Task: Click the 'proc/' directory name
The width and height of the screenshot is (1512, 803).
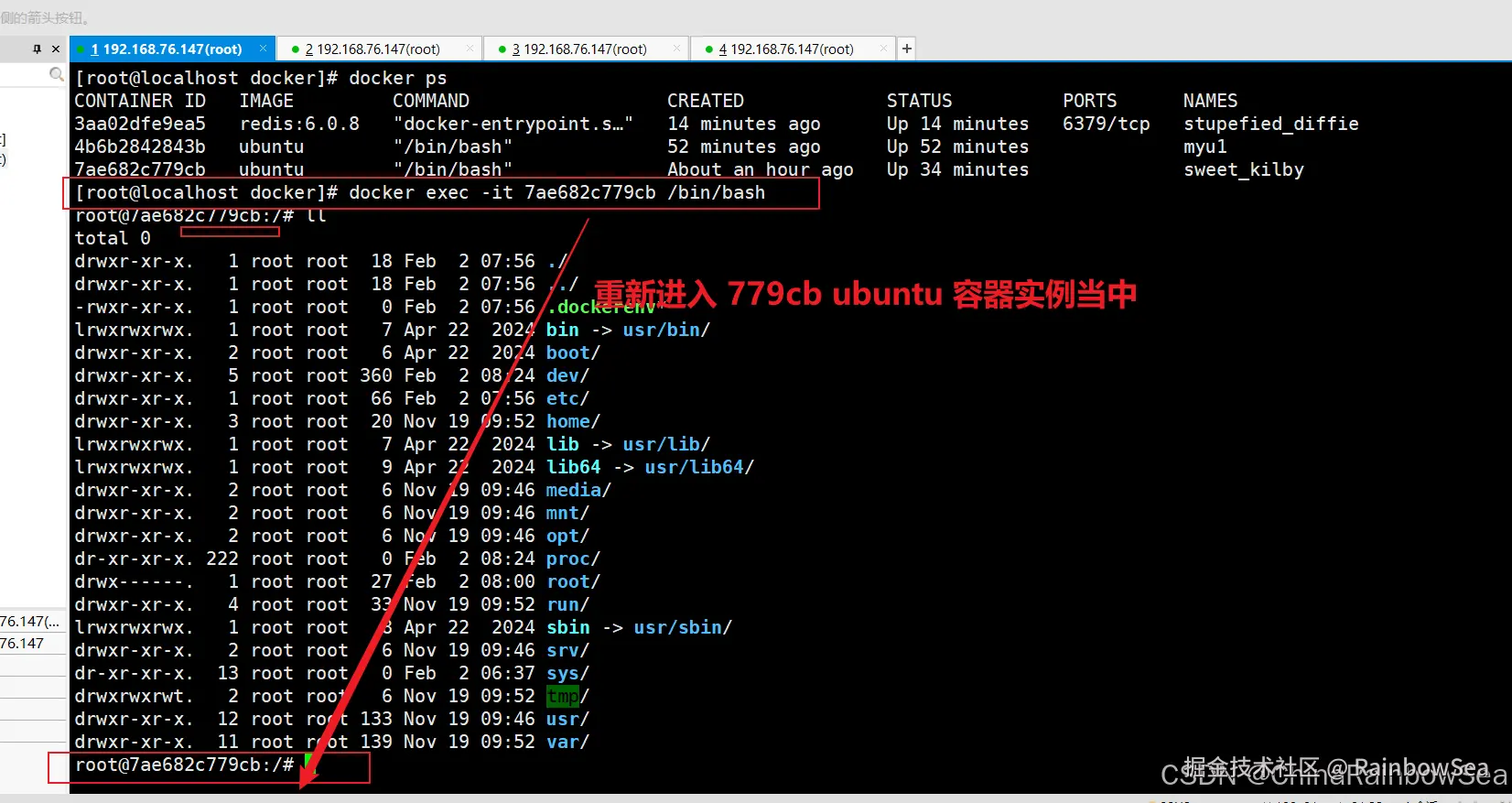Action: coord(574,559)
